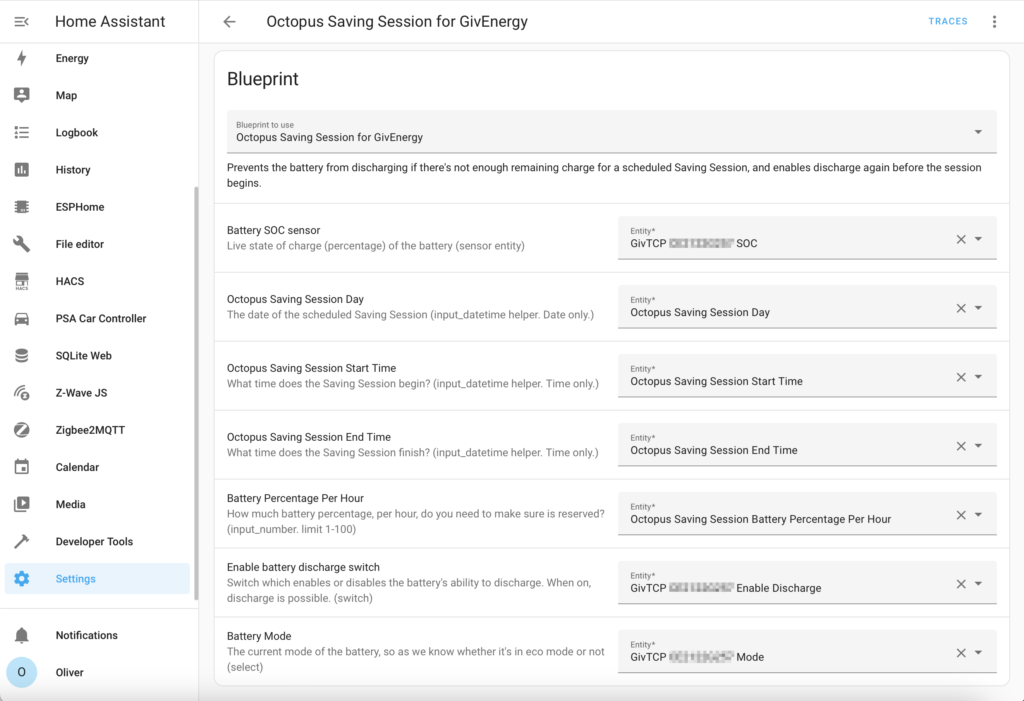Screen dimensions: 1024x701
Task: Open Oliver's user profile
Action: (97, 672)
